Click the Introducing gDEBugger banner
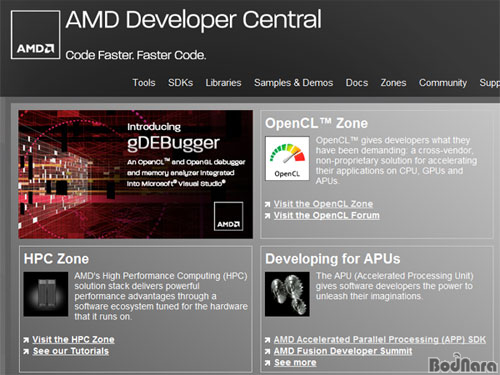The image size is (500, 375). click(x=136, y=174)
